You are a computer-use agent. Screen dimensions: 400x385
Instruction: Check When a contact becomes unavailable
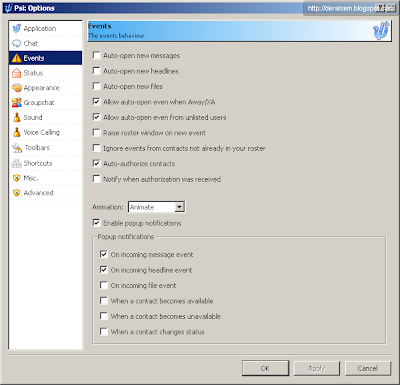[104, 316]
